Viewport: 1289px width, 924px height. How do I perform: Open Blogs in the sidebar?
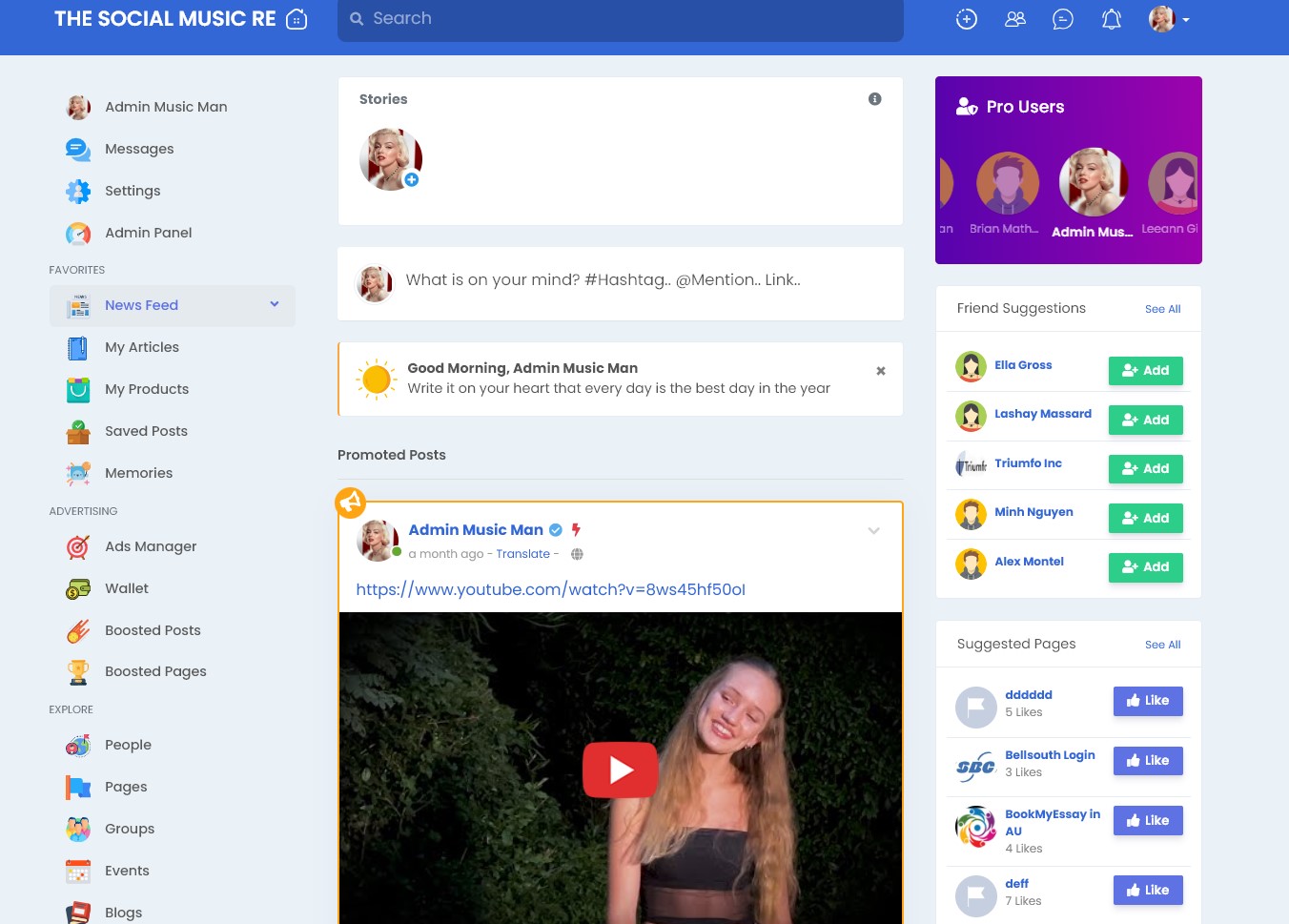coord(123,913)
